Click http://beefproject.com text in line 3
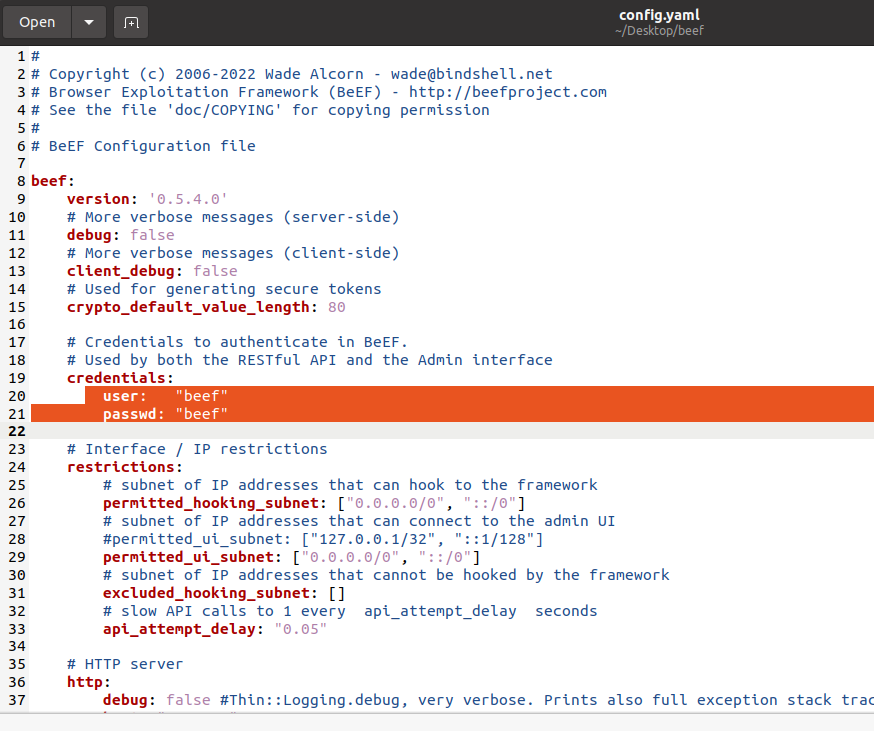The image size is (874, 731). coord(508,92)
